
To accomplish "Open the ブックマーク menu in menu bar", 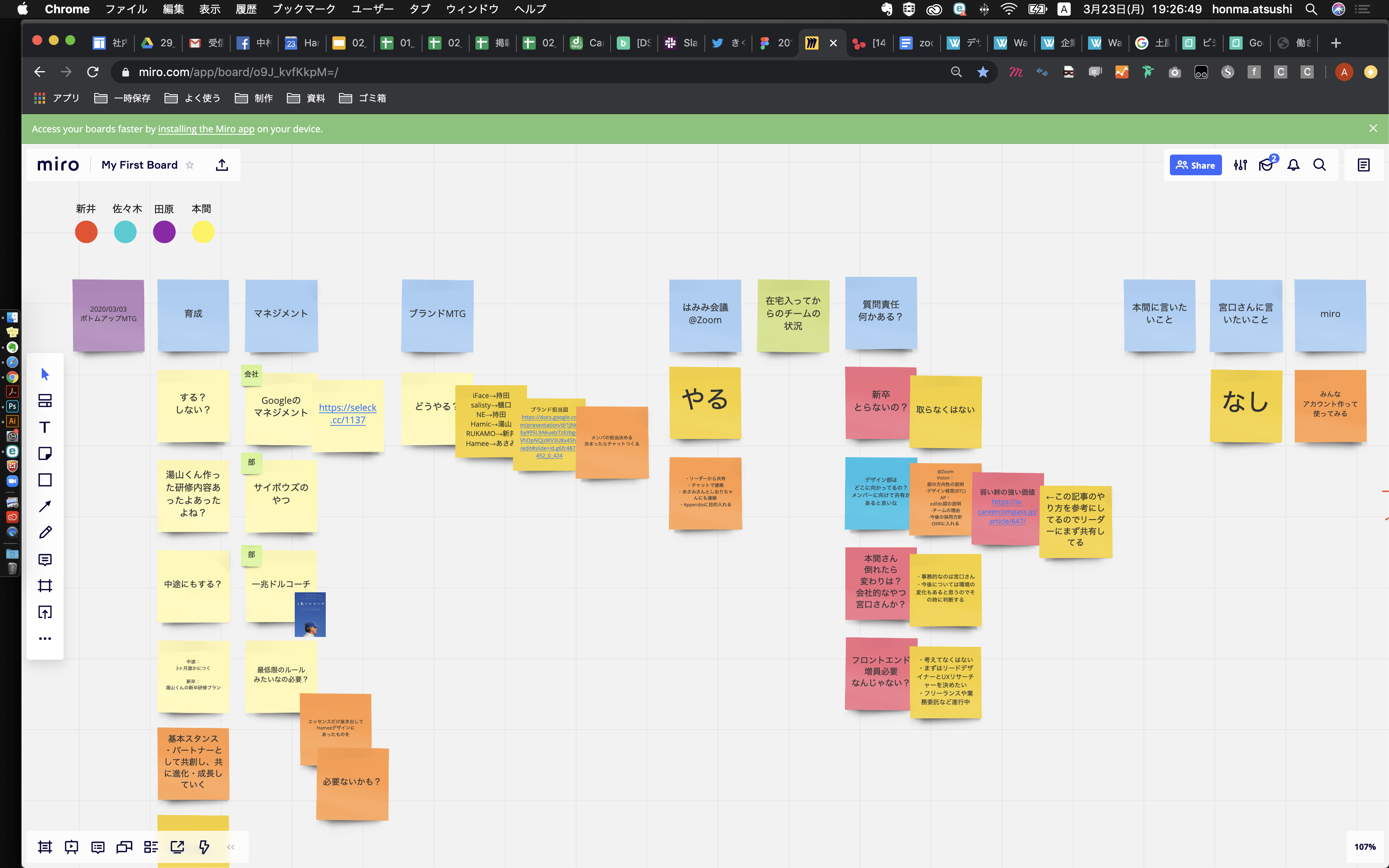I will [303, 9].
